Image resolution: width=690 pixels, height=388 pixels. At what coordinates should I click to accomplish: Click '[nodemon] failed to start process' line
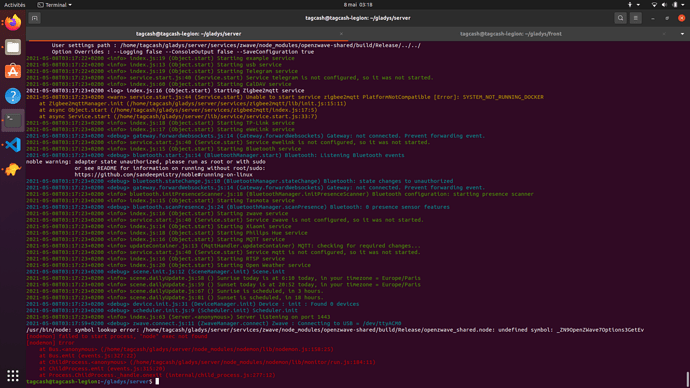pos(117,337)
